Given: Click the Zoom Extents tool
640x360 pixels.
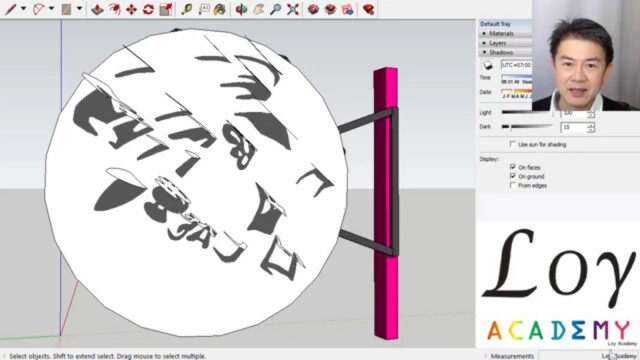Looking at the screenshot, I should tap(293, 9).
